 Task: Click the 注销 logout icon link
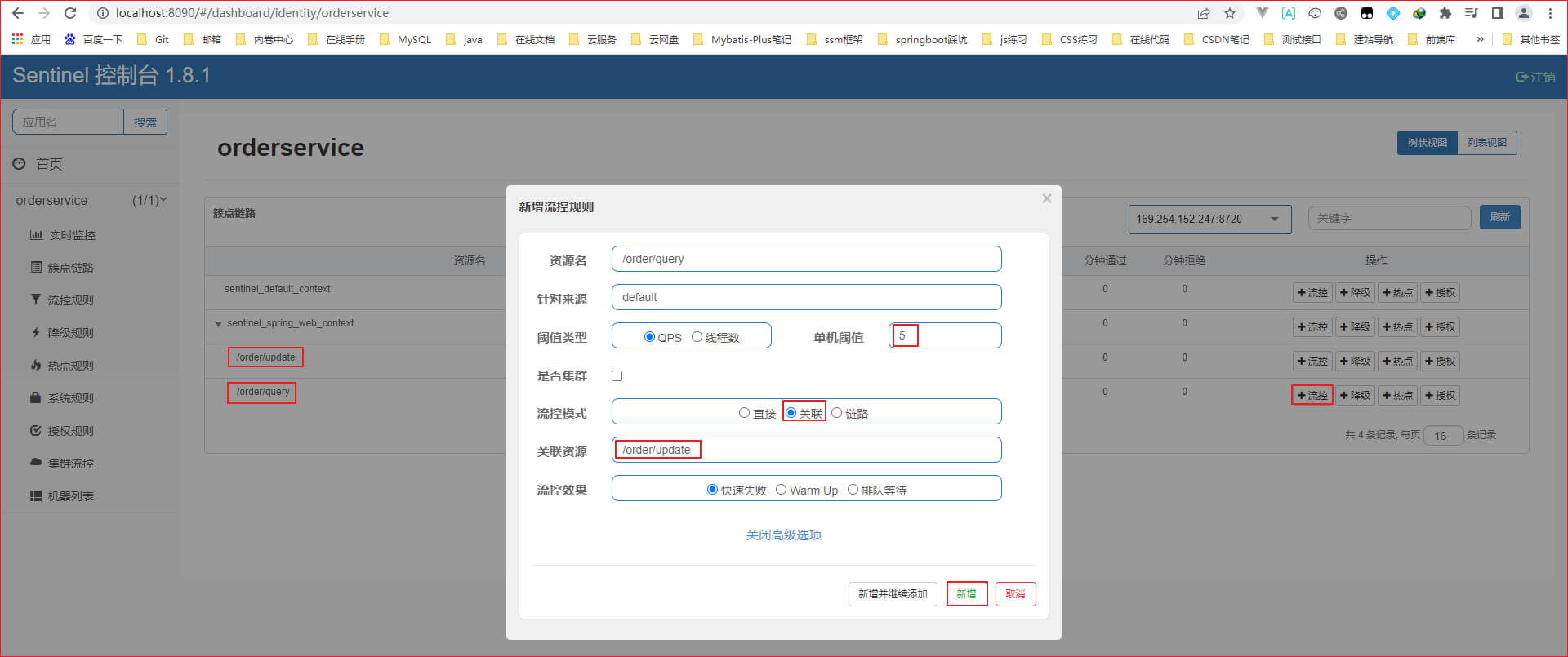point(1535,77)
